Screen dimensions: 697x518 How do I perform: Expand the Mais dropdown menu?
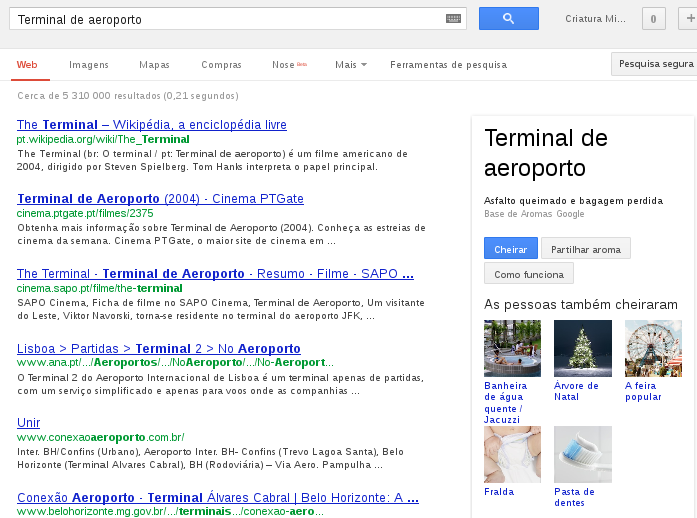click(x=351, y=65)
